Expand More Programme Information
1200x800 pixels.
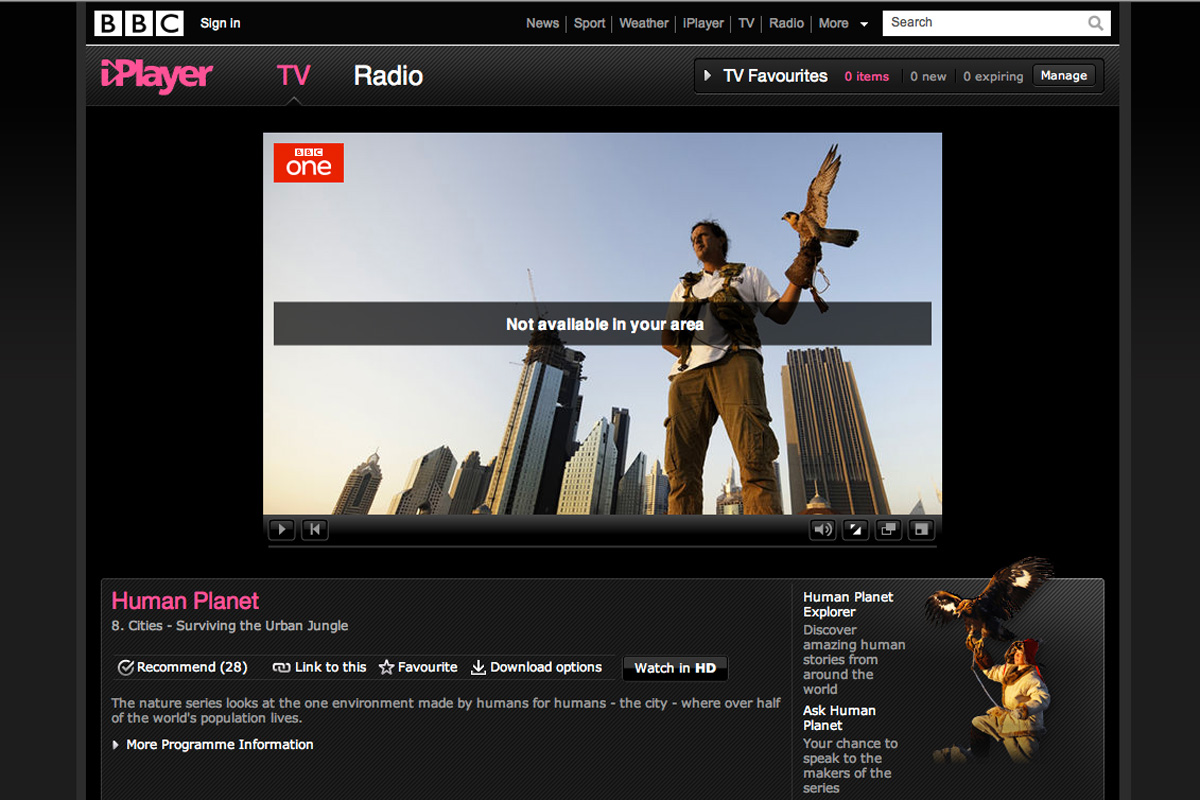point(219,744)
